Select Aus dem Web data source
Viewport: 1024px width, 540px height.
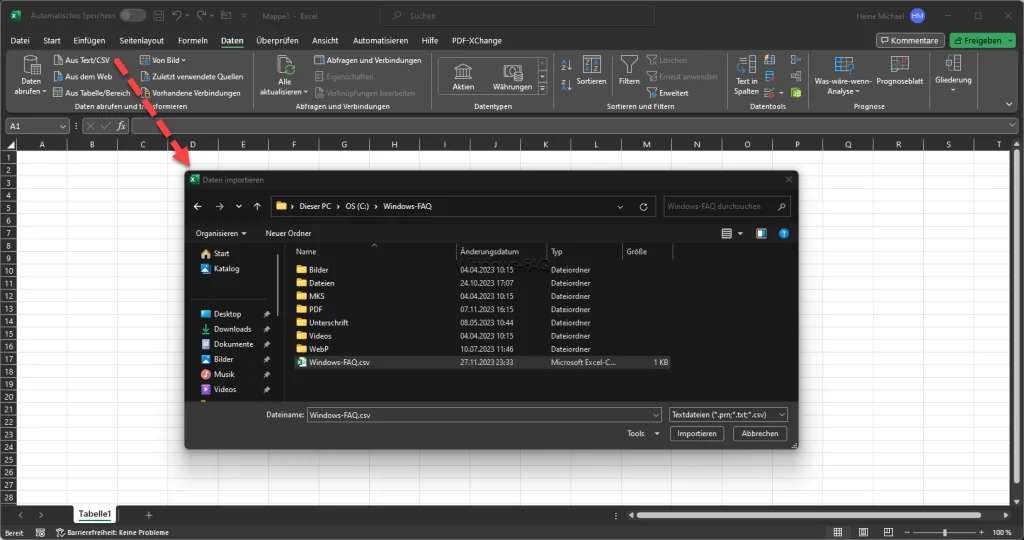pyautogui.click(x=82, y=76)
